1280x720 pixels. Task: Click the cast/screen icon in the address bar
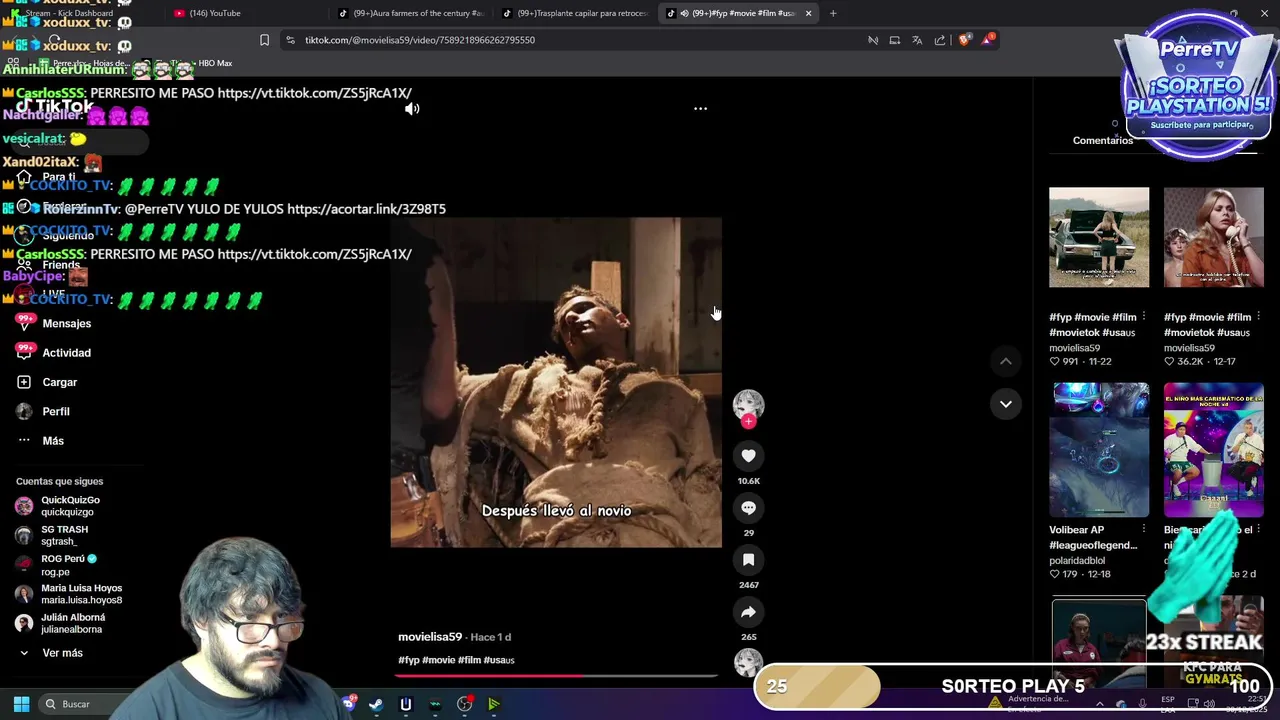click(895, 40)
